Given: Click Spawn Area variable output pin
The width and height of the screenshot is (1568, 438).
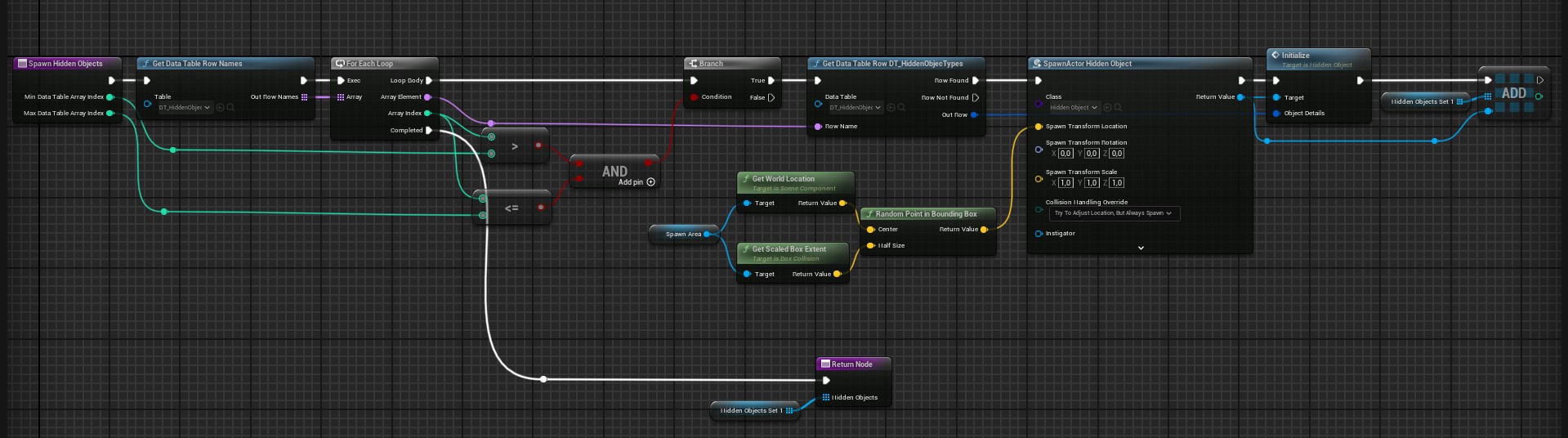Looking at the screenshot, I should click(708, 235).
